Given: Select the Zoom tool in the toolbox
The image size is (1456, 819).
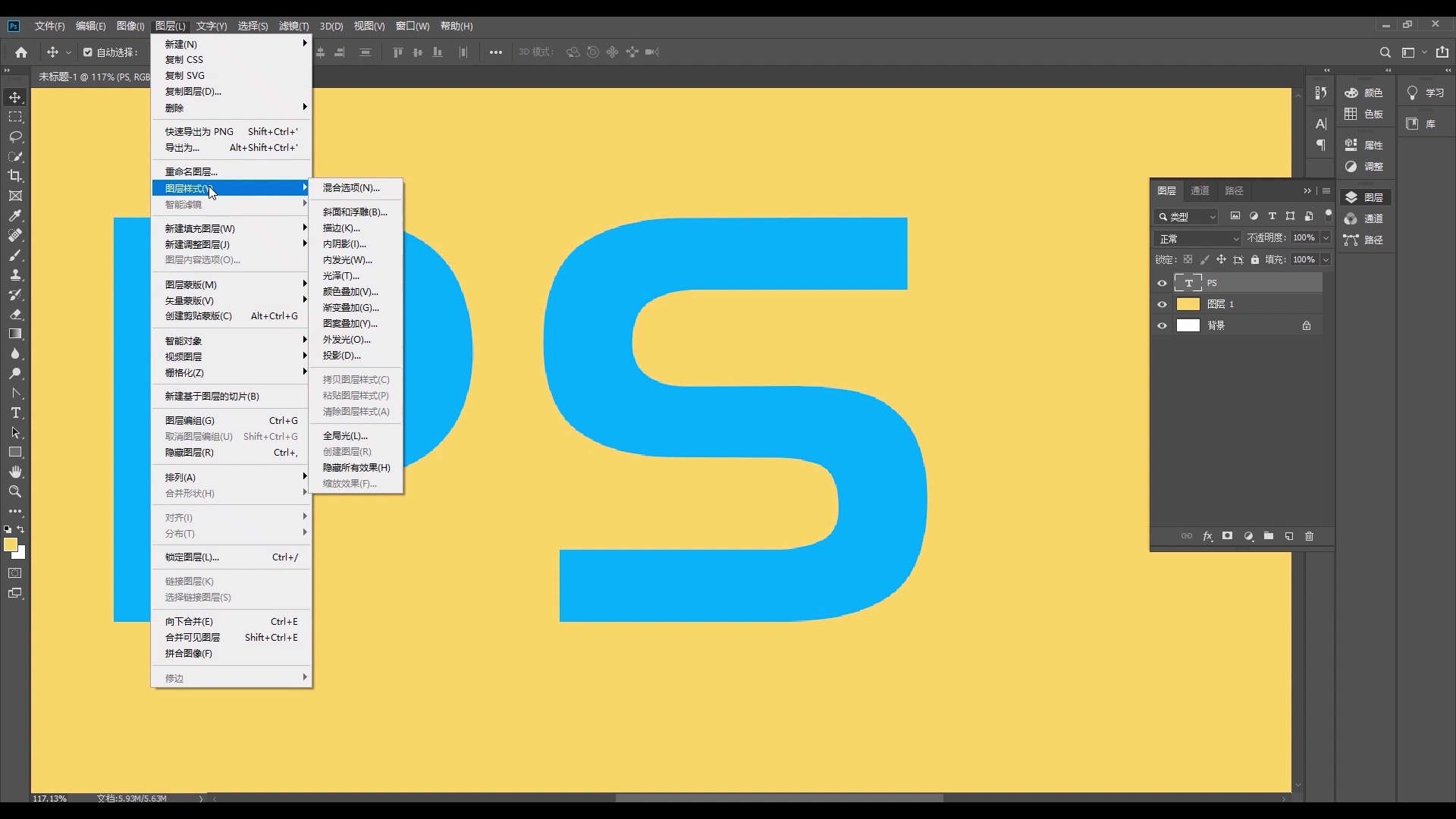Looking at the screenshot, I should pyautogui.click(x=15, y=491).
